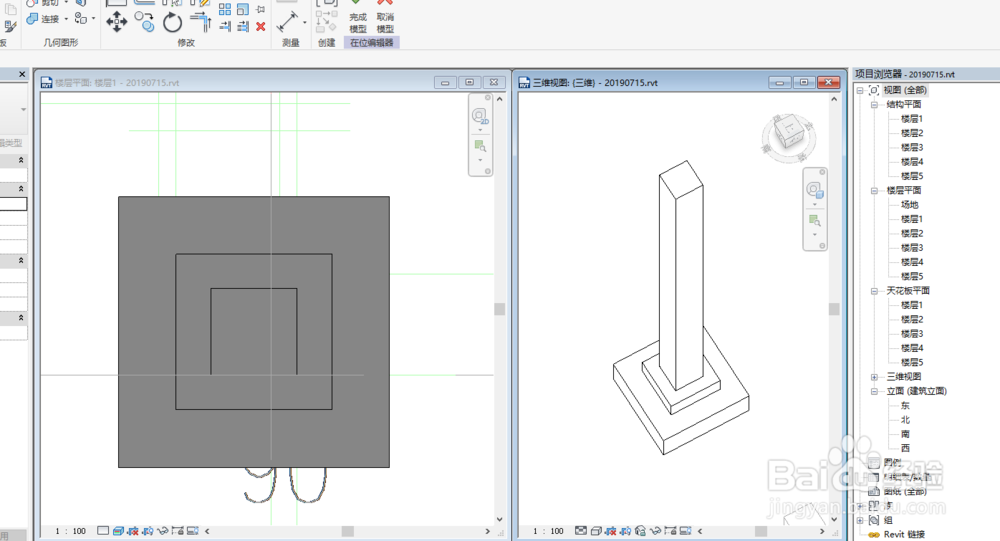This screenshot has width=1000, height=541.
Task: Collapse the 视图 (全部) root node
Action: click(x=860, y=91)
